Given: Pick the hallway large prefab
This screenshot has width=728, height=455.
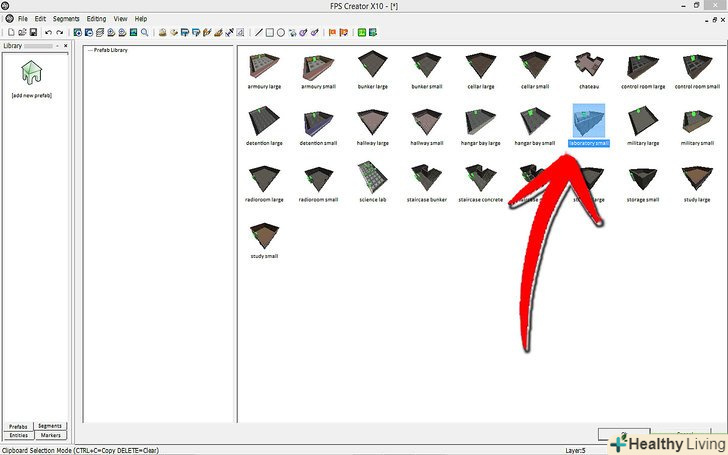Looking at the screenshot, I should (x=373, y=126).
